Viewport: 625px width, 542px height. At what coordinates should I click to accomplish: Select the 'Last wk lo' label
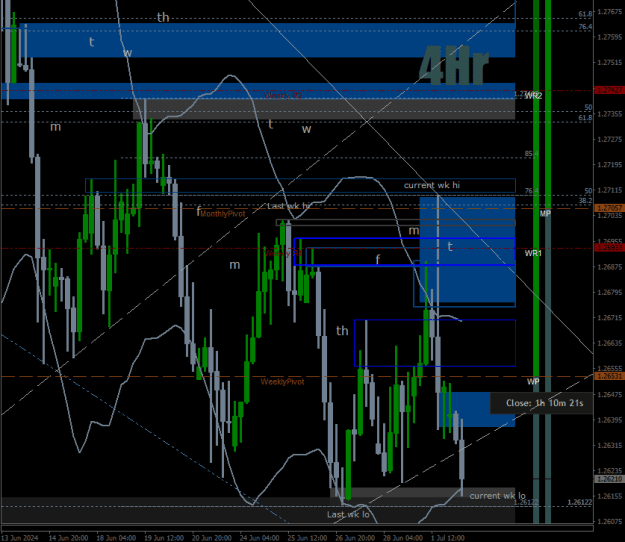click(x=348, y=515)
